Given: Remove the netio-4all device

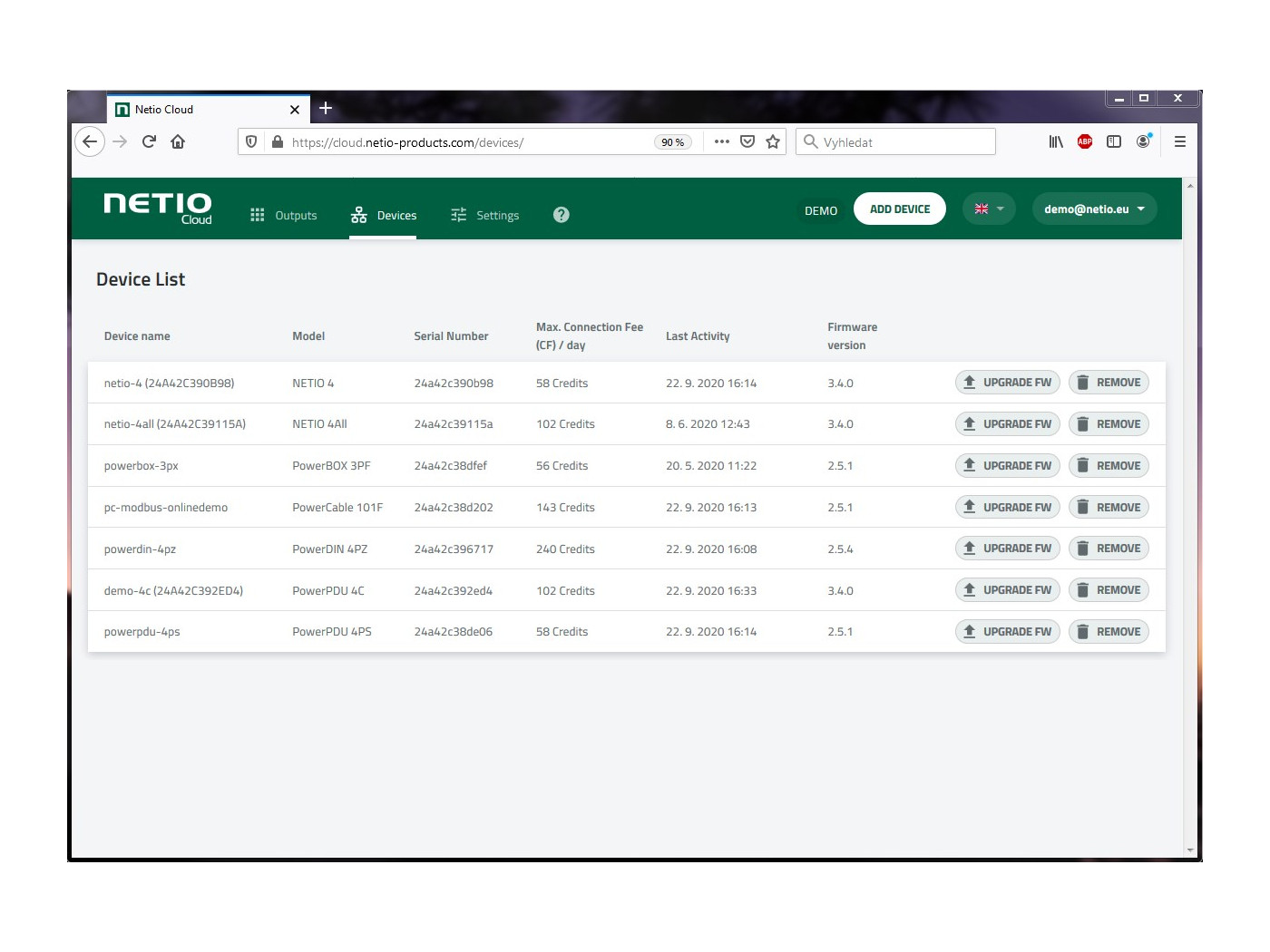Looking at the screenshot, I should pos(1109,424).
